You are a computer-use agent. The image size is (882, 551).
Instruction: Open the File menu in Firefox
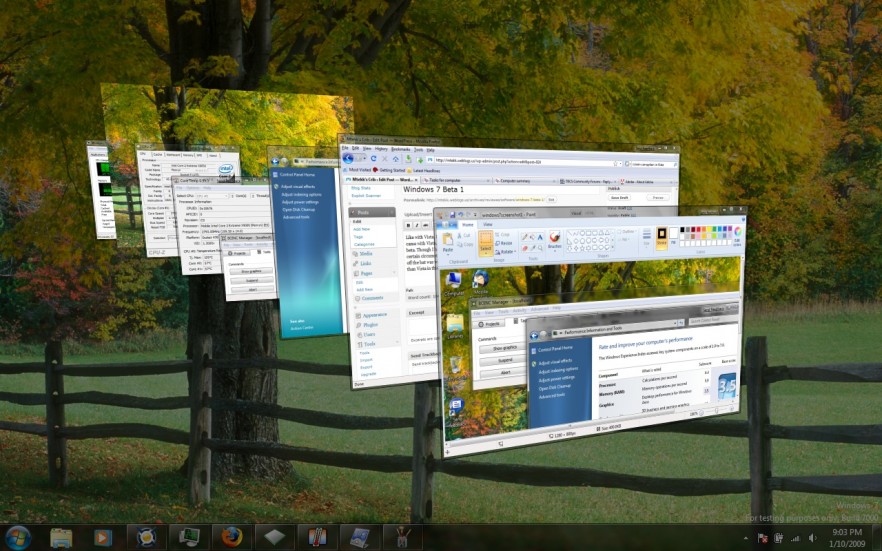pos(345,148)
